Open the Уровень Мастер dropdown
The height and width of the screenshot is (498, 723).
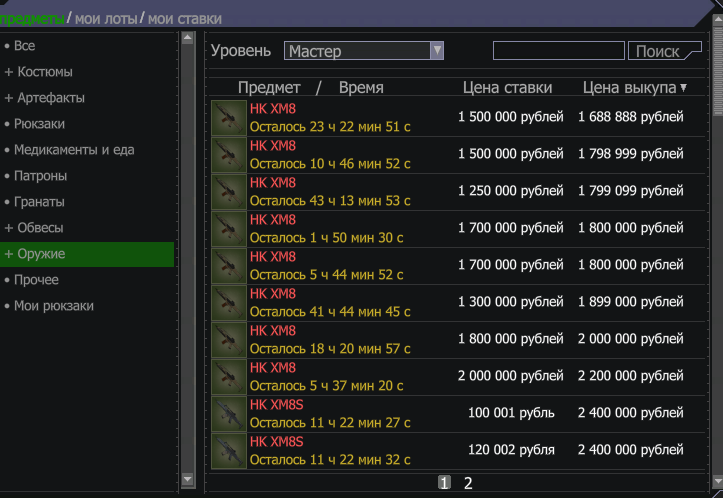[364, 51]
